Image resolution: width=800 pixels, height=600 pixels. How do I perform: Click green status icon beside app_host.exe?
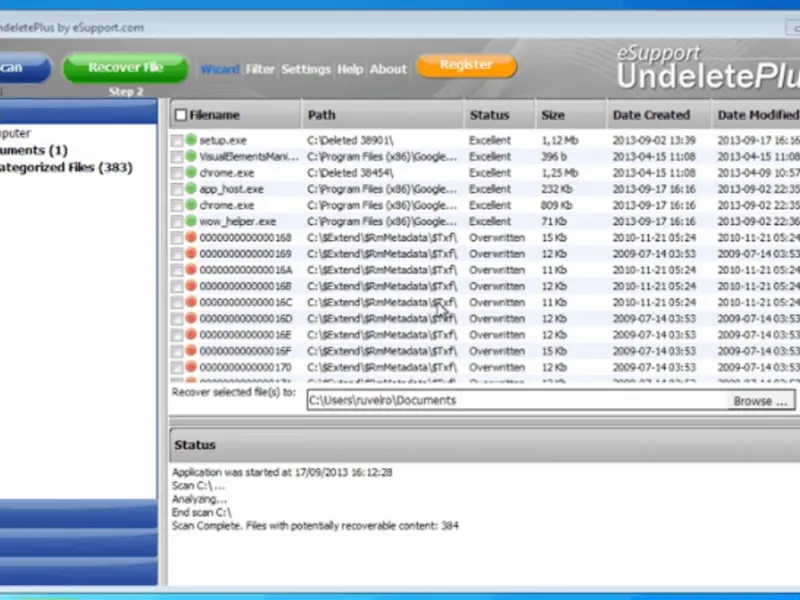click(191, 188)
